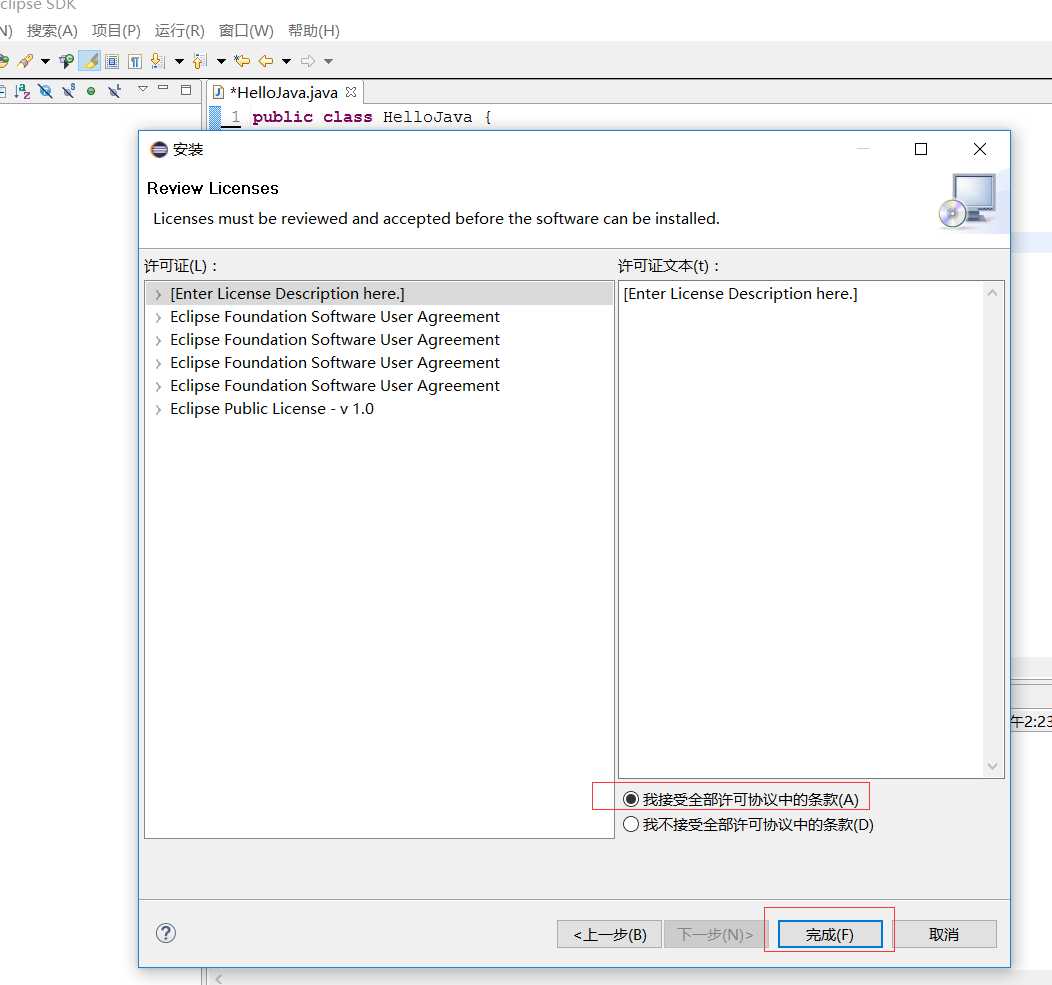
Task: Click the Eclipse icon in dialog title
Action: [x=159, y=149]
